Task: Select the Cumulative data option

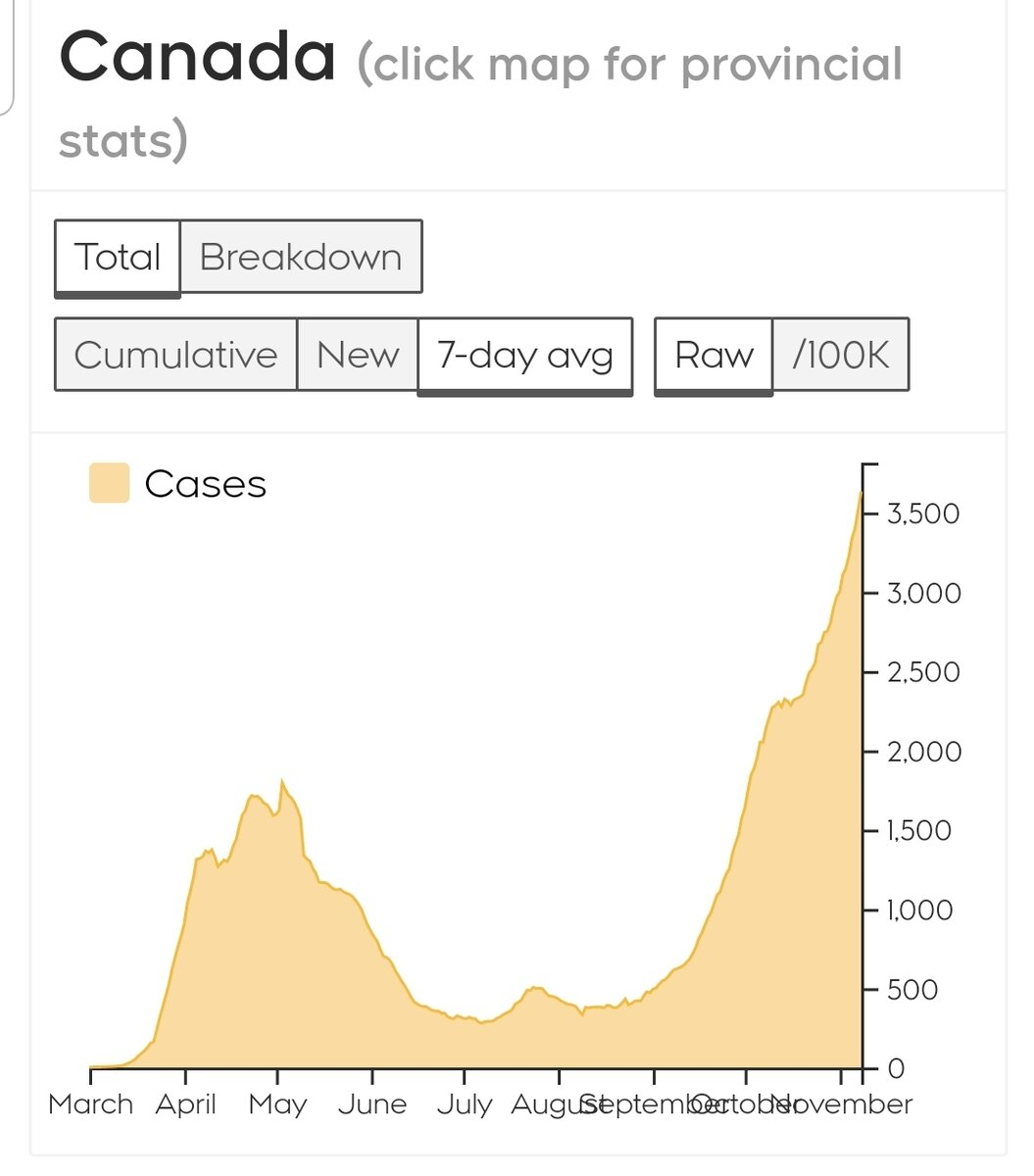Action: click(175, 355)
